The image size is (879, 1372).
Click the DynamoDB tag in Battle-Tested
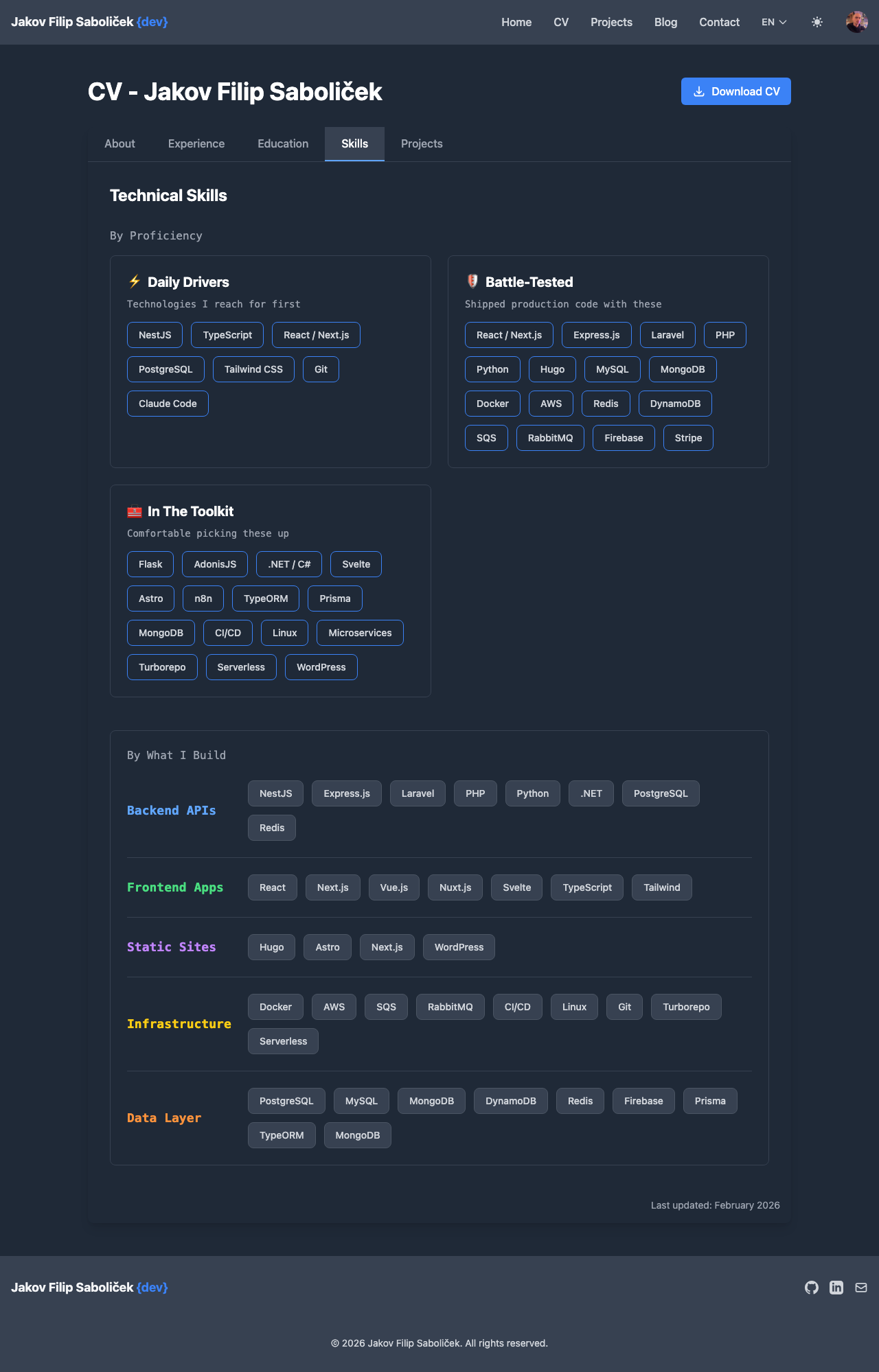[675, 404]
